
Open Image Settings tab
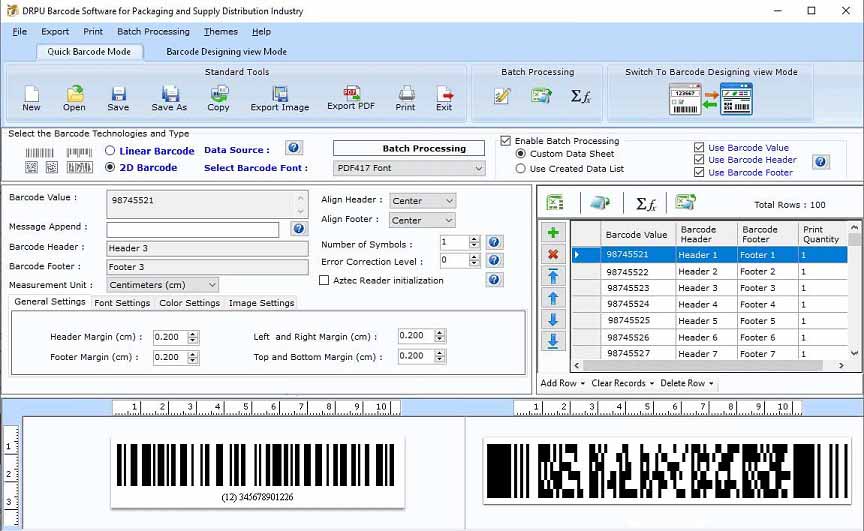click(x=261, y=302)
